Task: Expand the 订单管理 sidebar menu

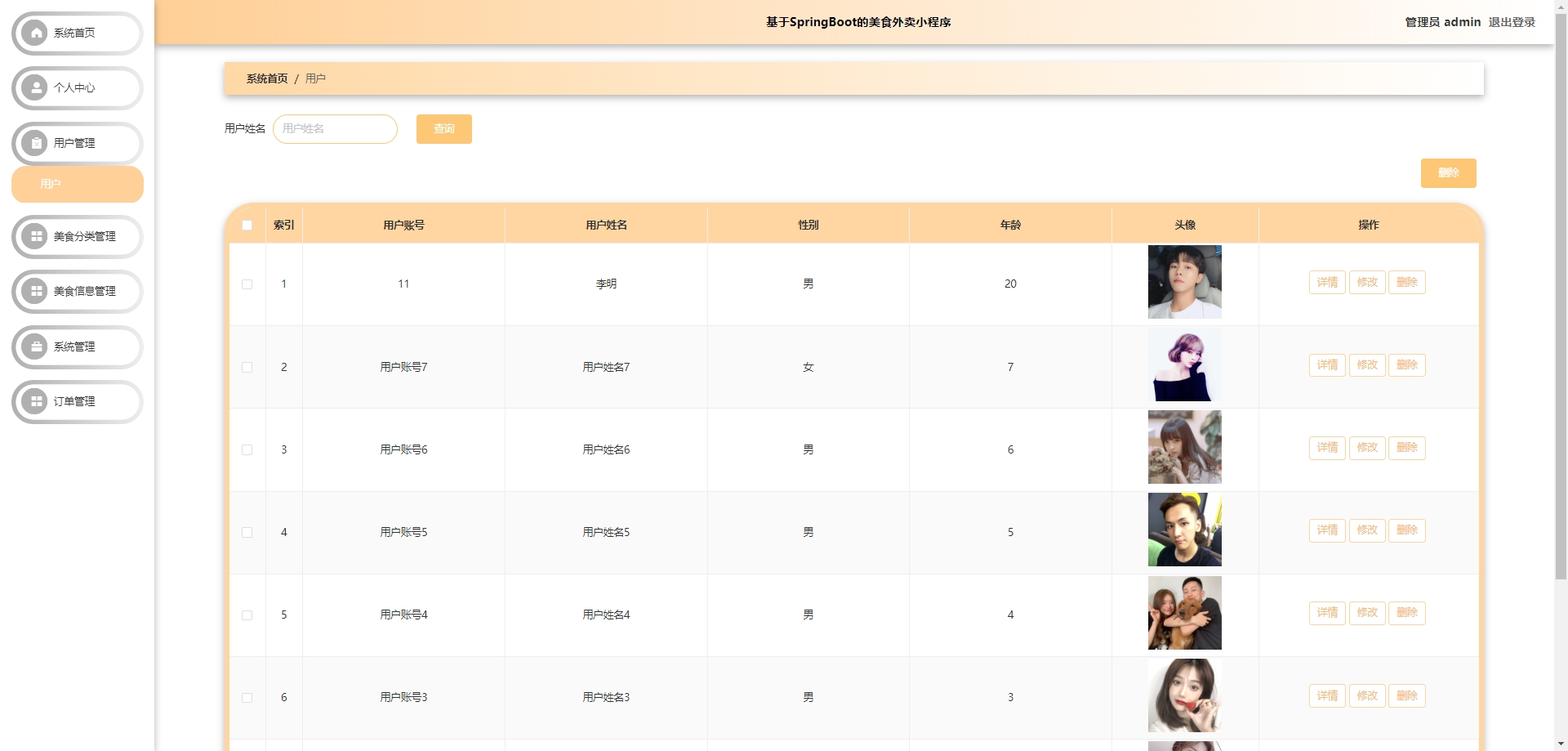Action: (78, 401)
